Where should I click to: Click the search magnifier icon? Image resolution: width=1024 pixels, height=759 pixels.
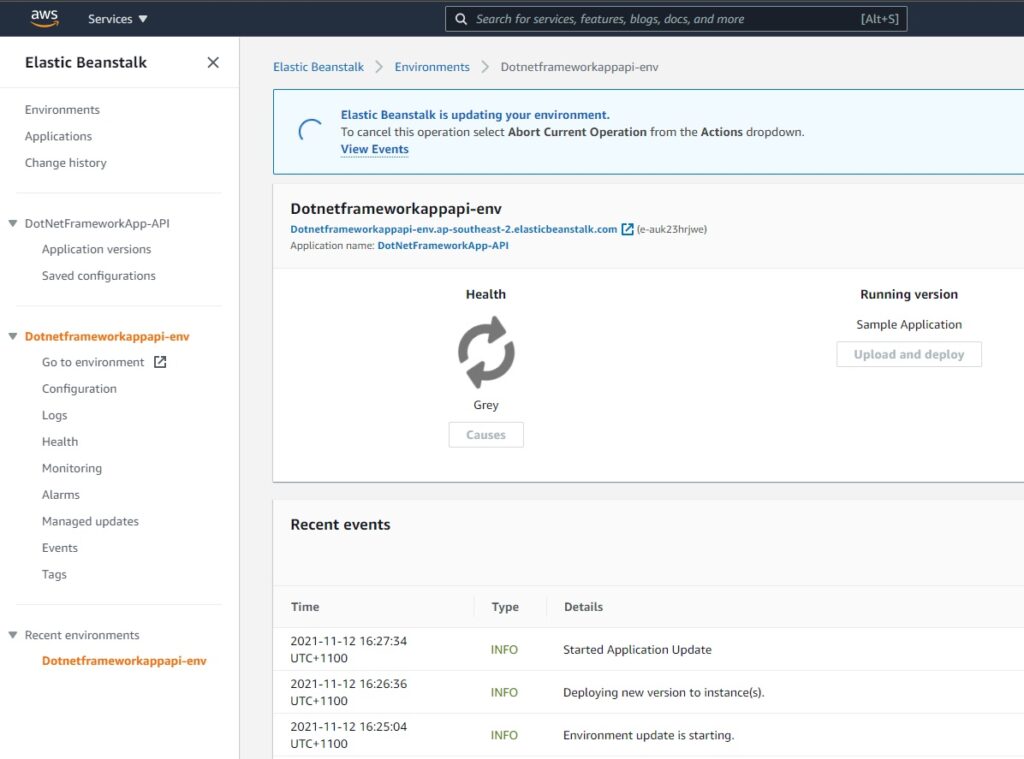point(461,18)
